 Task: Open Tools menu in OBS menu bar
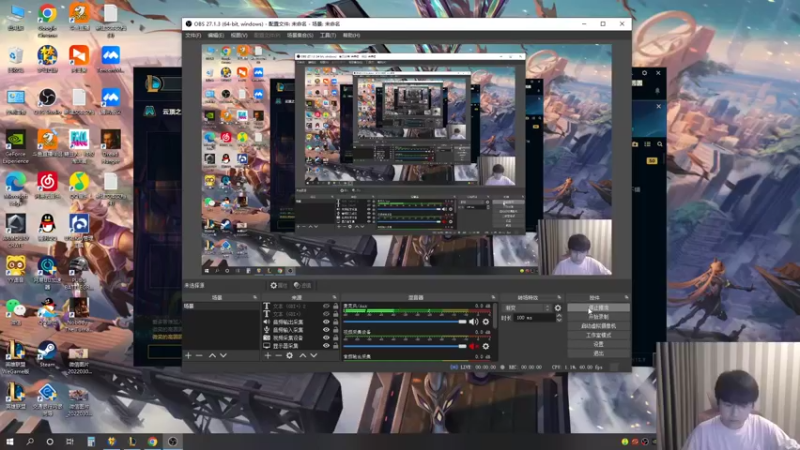pyautogui.click(x=328, y=35)
